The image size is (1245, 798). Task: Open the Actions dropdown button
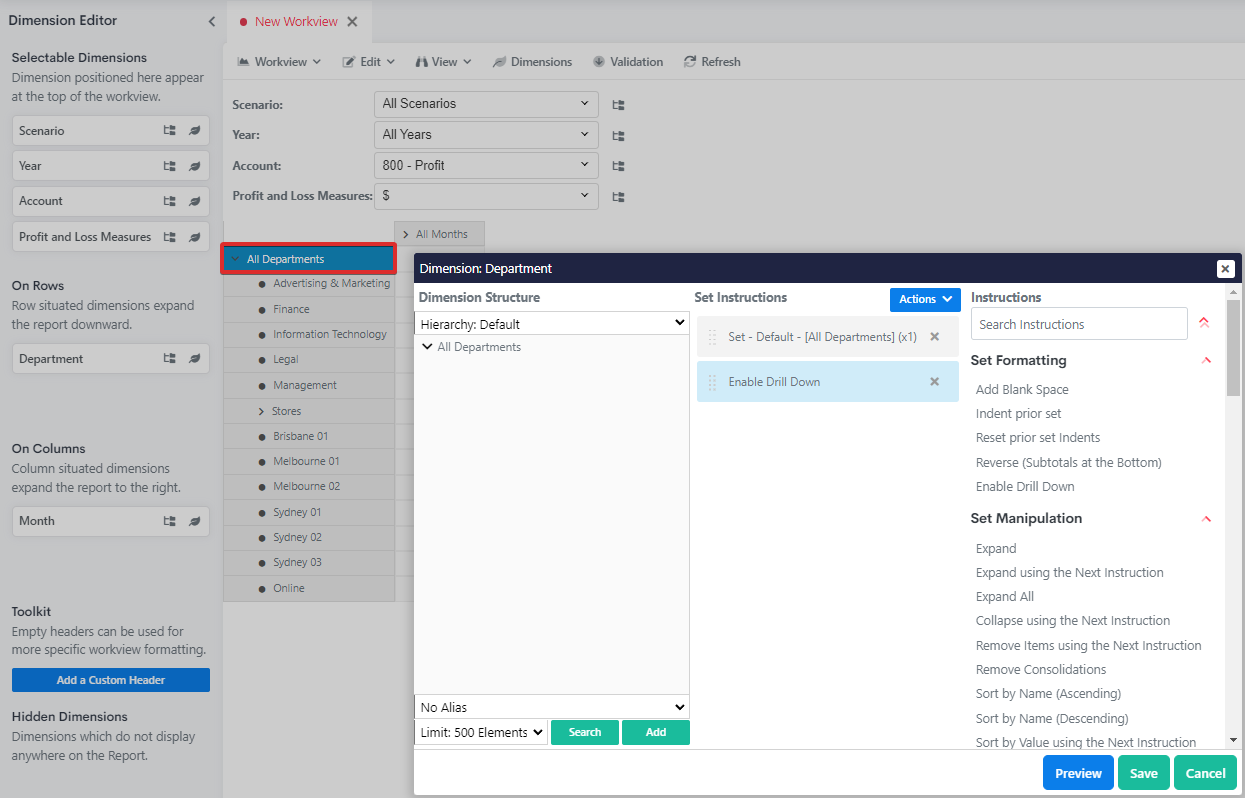tap(924, 299)
